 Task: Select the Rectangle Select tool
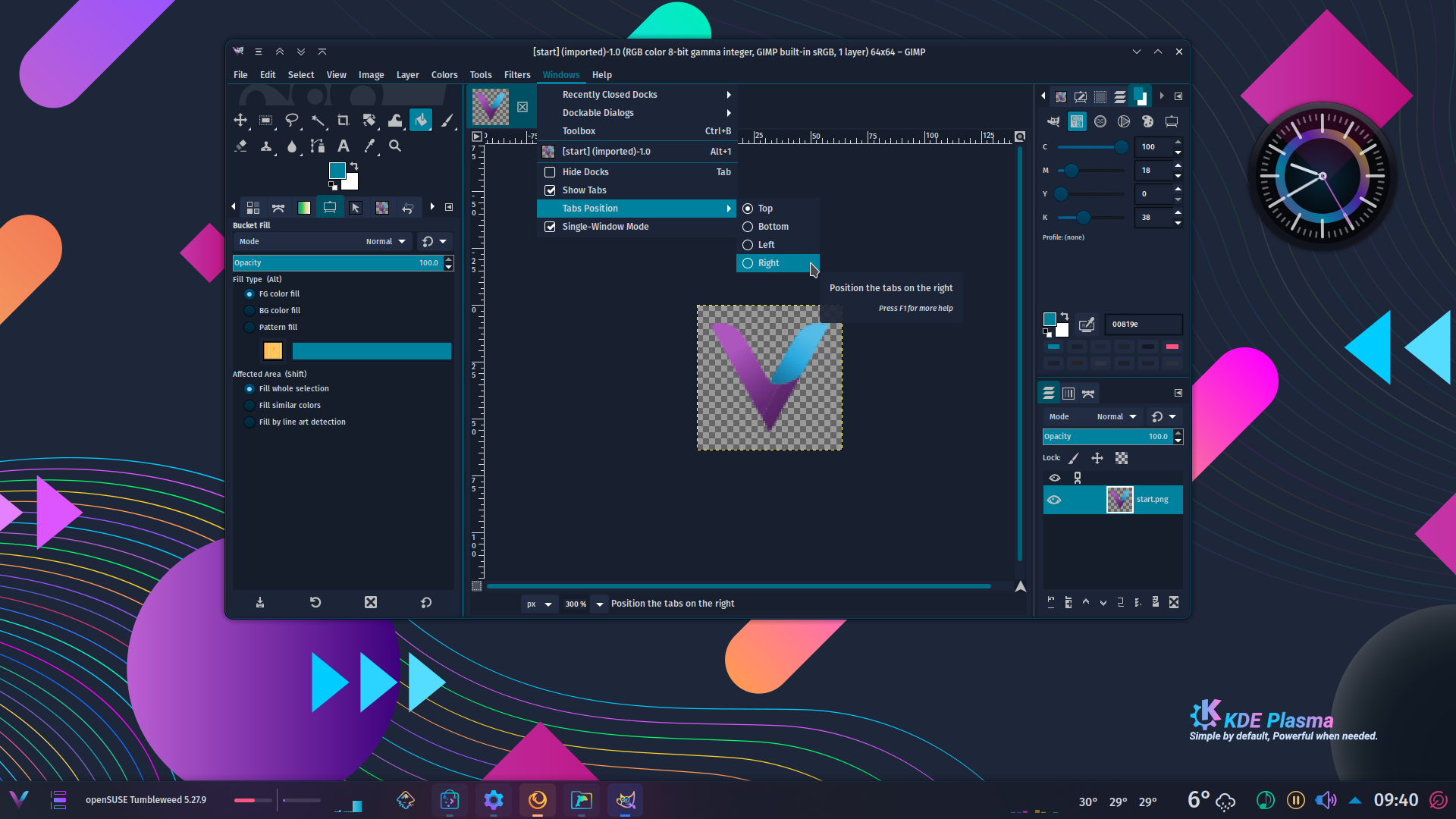tap(266, 120)
